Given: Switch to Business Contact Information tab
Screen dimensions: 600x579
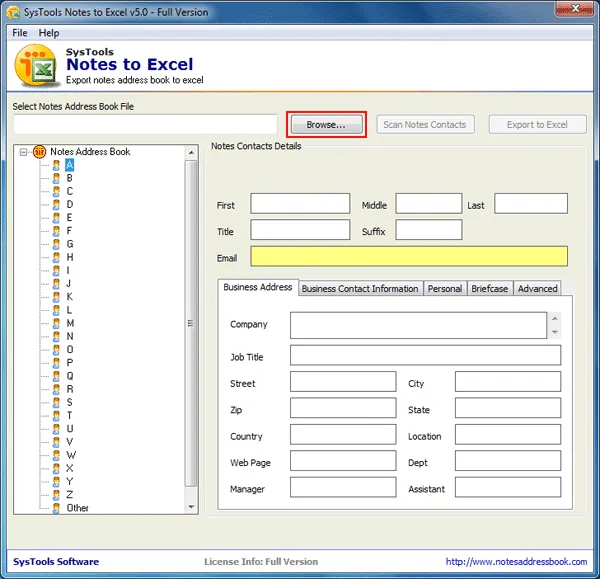Looking at the screenshot, I should 360,289.
